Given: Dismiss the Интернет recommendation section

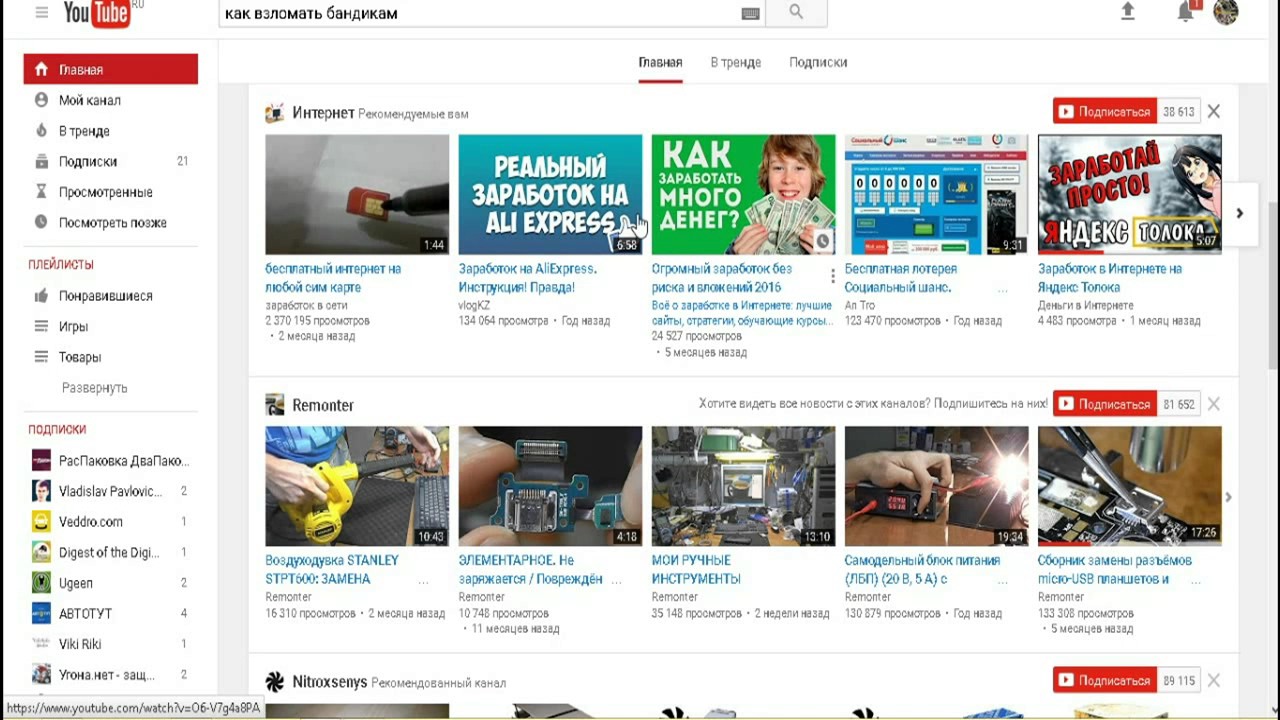Looking at the screenshot, I should point(1214,112).
